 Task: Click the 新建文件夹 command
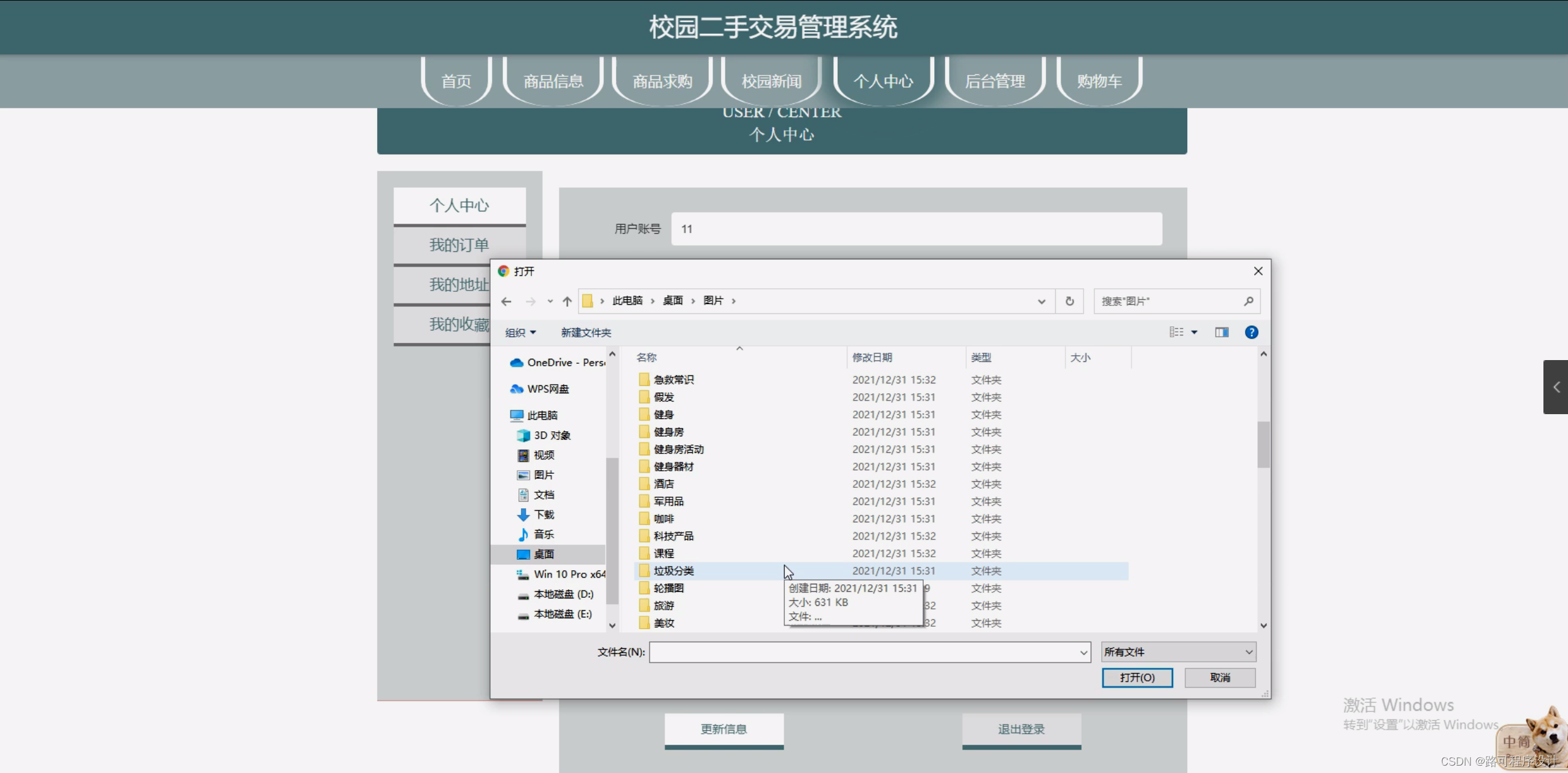[585, 332]
